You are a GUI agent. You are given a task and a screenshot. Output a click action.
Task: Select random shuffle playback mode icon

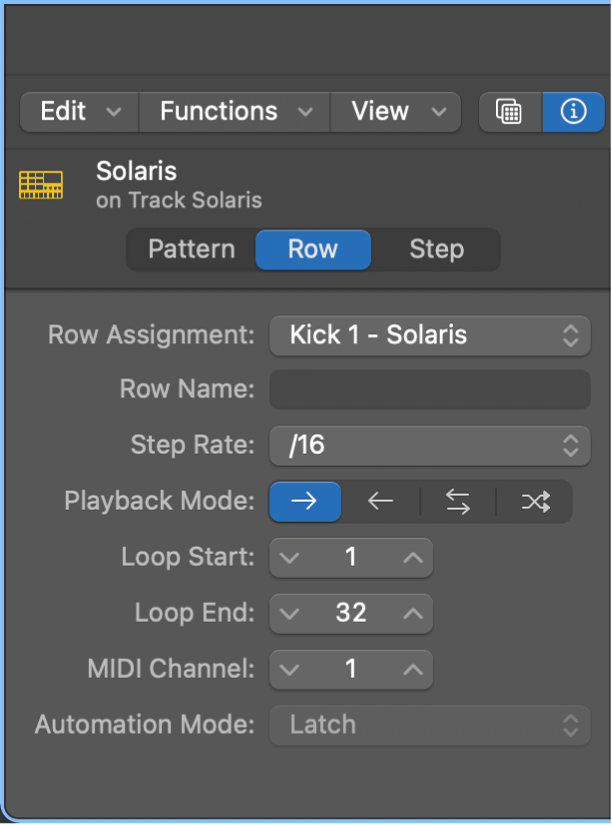pos(535,501)
